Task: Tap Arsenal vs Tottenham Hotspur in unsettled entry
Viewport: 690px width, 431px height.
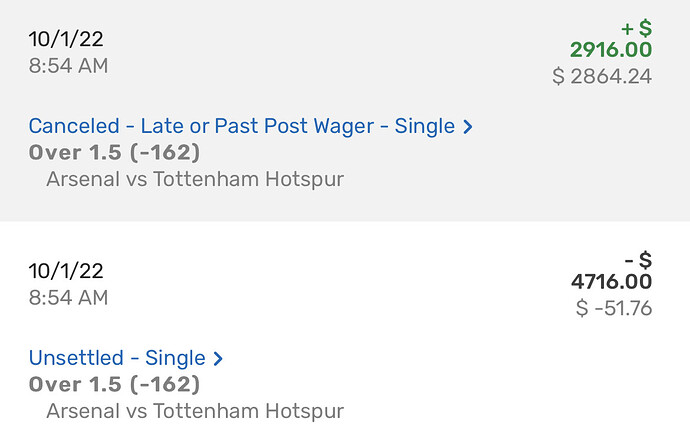Action: pos(195,411)
